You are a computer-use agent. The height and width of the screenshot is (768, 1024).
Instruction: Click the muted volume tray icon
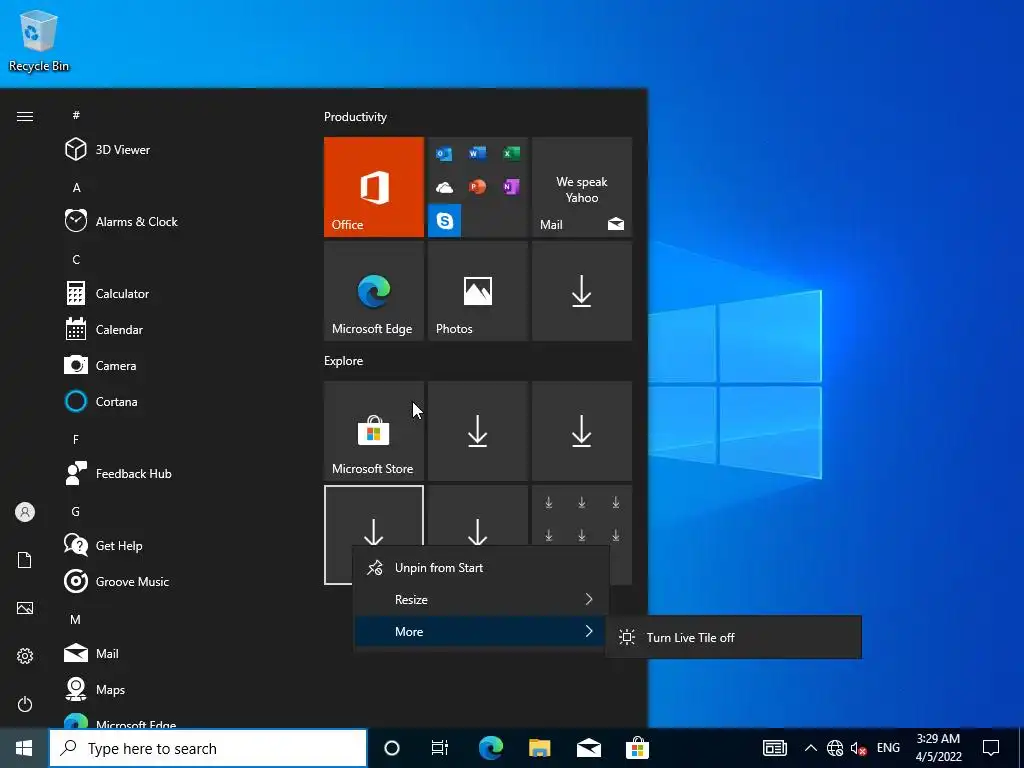pyautogui.click(x=858, y=748)
